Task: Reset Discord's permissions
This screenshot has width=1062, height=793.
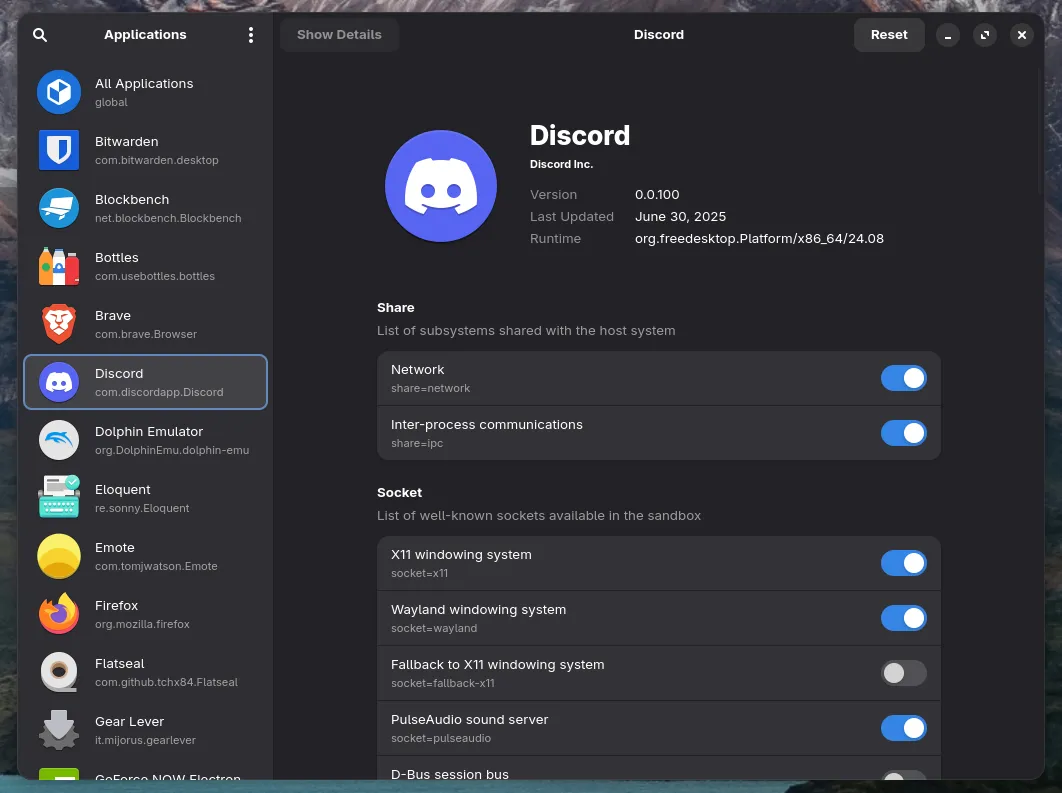Action: pos(888,34)
